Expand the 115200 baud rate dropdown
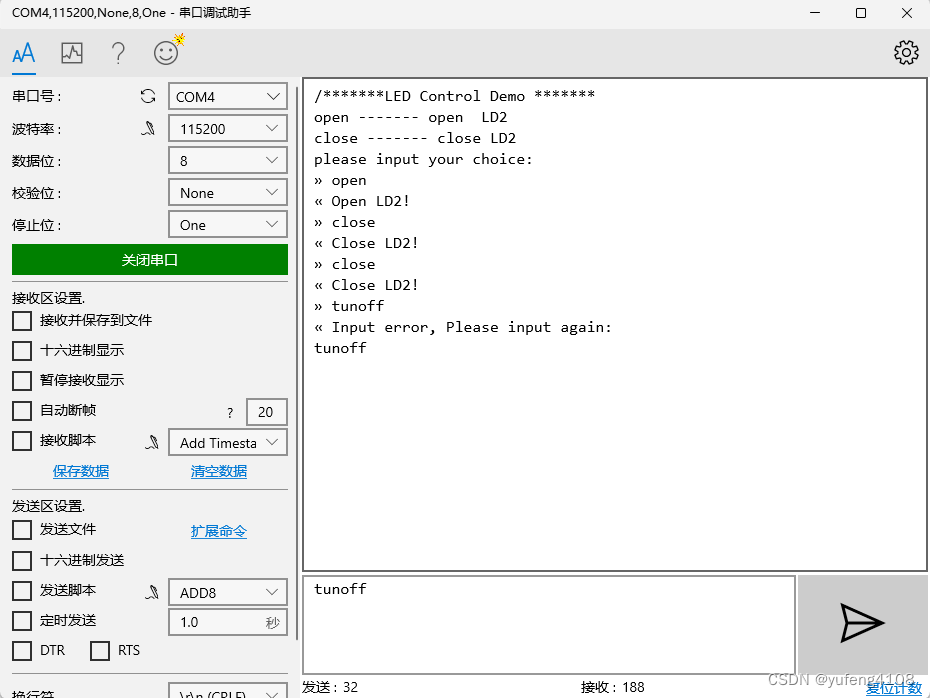The width and height of the screenshot is (930, 698). click(228, 128)
